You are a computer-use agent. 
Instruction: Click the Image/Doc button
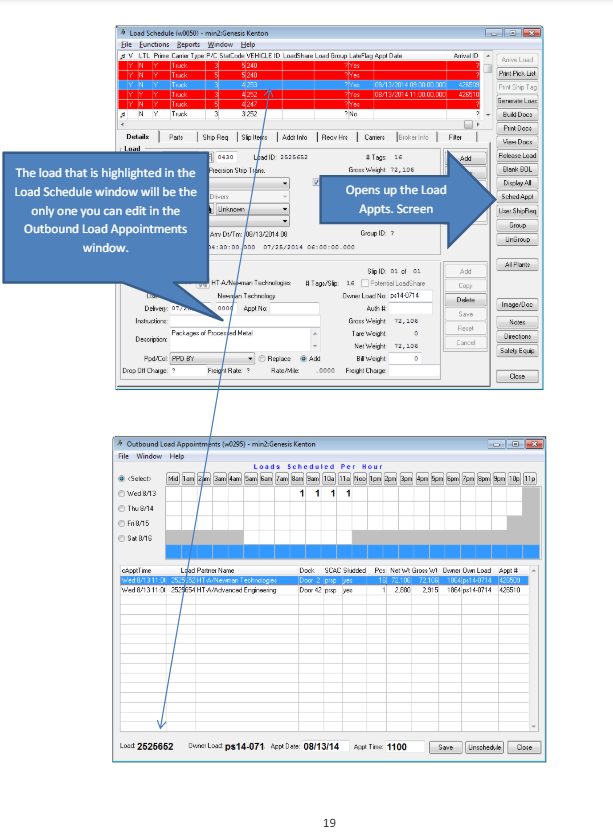pyautogui.click(x=517, y=304)
